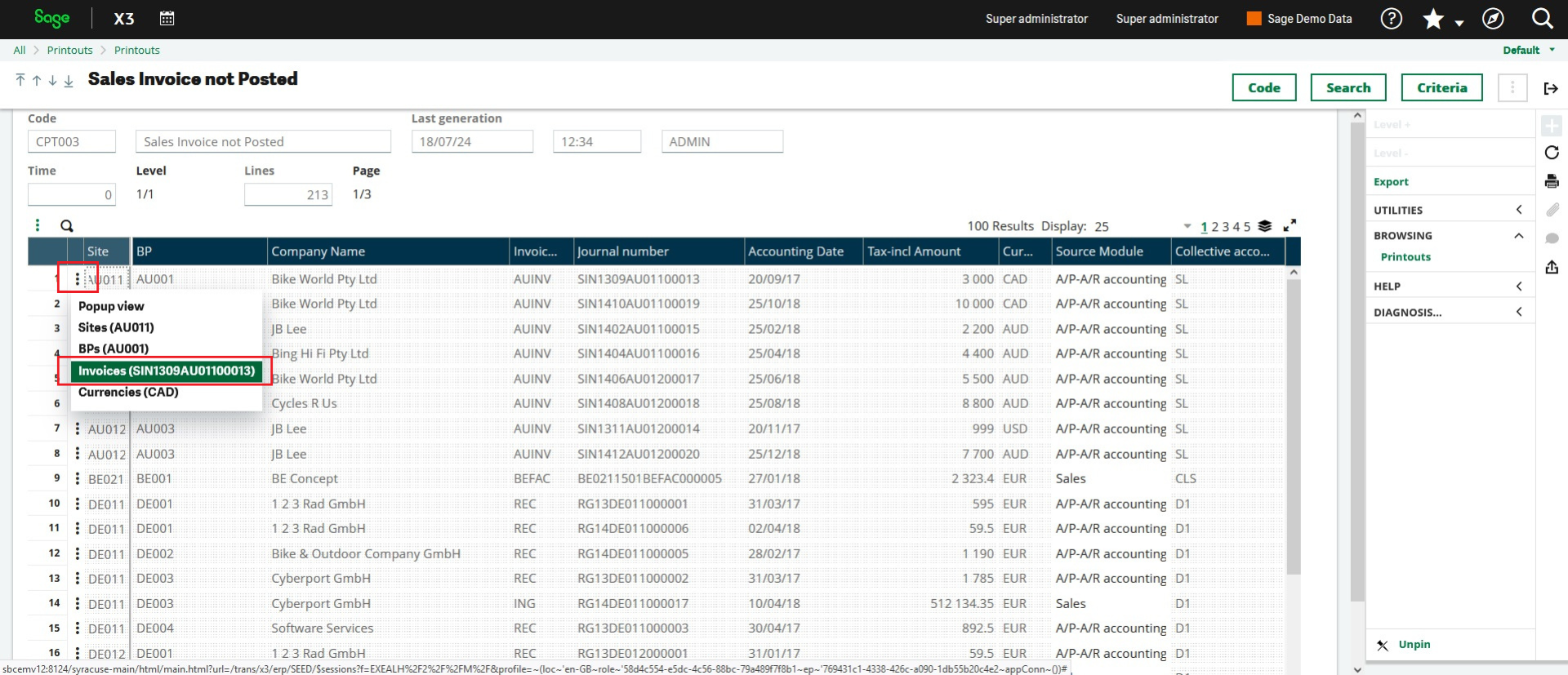Open the Display count dropdown arrow
The width and height of the screenshot is (1568, 675).
tap(1187, 227)
